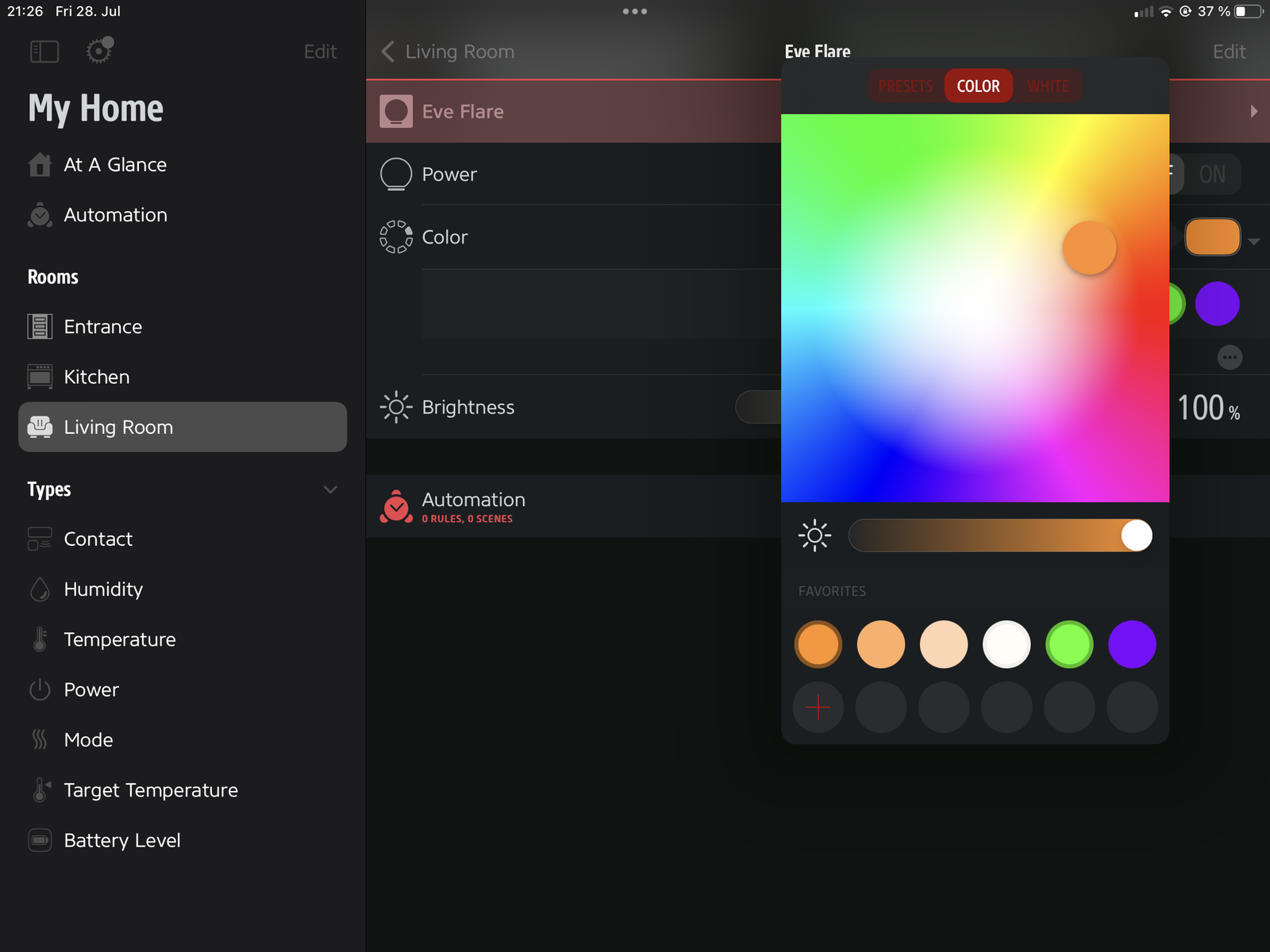Open the settings gear icon
1270x952 pixels.
click(99, 51)
